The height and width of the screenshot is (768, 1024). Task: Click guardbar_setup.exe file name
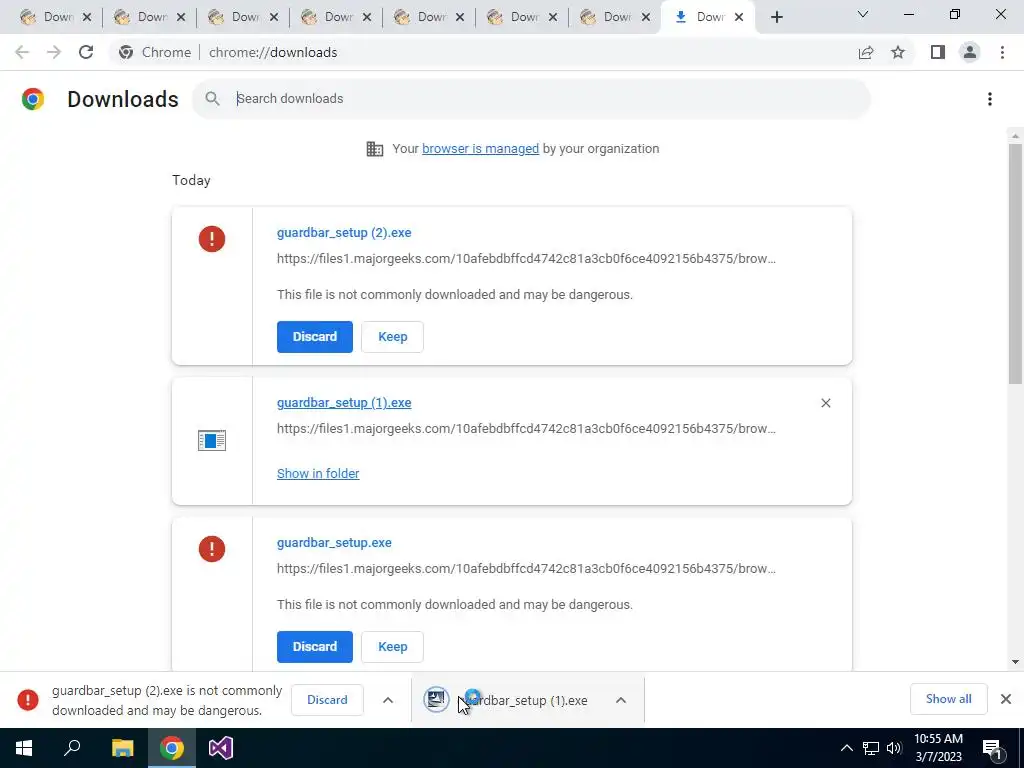pyautogui.click(x=334, y=543)
